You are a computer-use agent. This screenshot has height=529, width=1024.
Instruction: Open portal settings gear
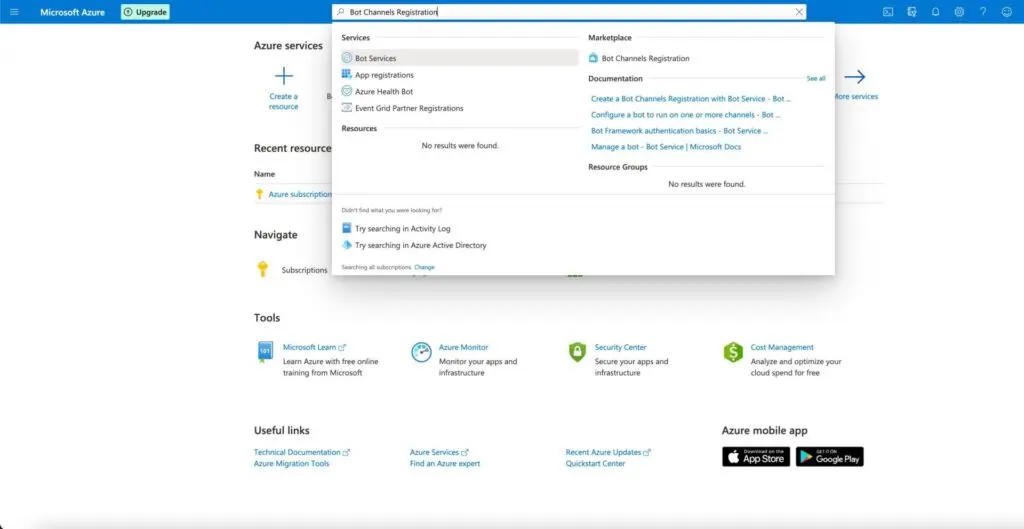click(x=959, y=12)
